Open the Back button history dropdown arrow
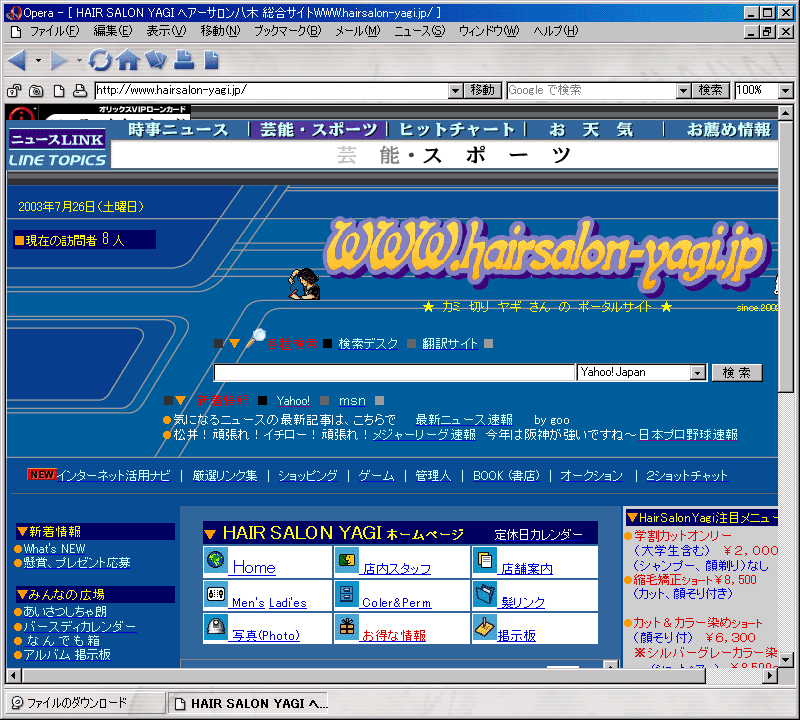The width and height of the screenshot is (800, 720). coord(38,61)
